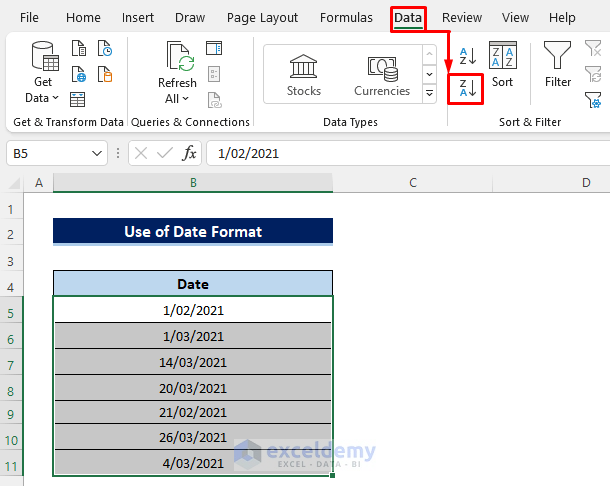Image resolution: width=610 pixels, height=486 pixels.
Task: Click the formula bar Enter checkmark
Action: pos(165,153)
